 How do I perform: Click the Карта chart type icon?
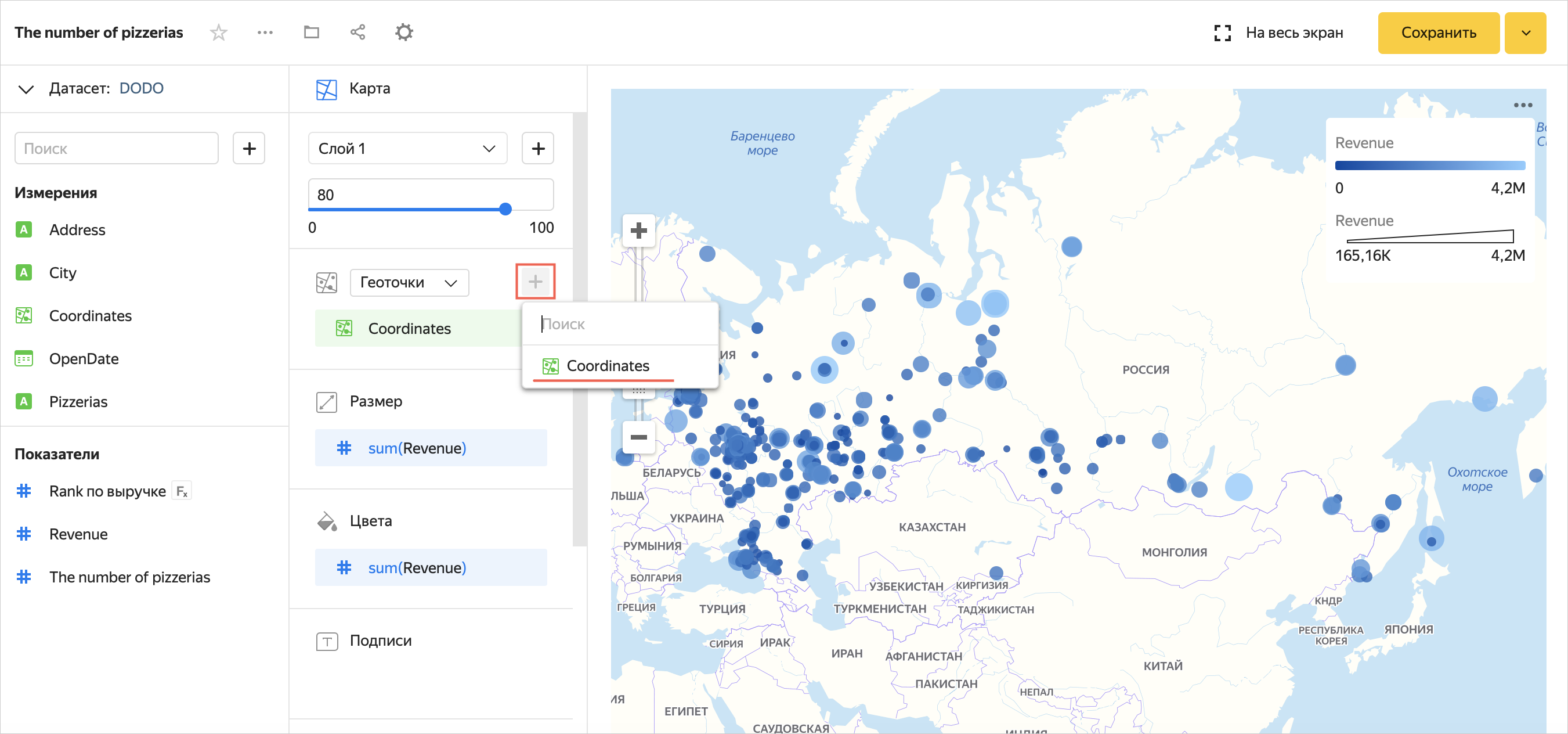327,89
